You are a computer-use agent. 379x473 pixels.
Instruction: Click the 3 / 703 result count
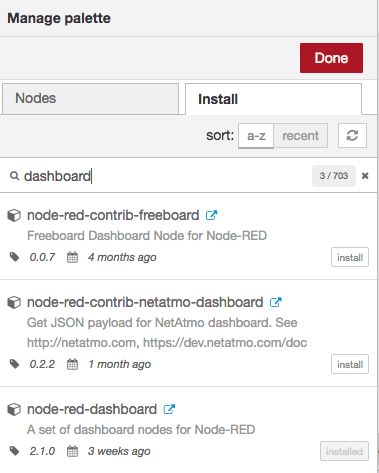click(x=334, y=176)
